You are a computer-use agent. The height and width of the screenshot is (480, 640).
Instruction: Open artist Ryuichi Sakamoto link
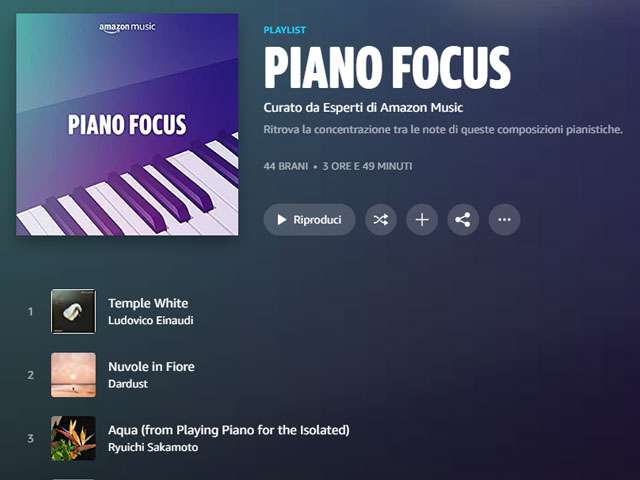point(153,447)
